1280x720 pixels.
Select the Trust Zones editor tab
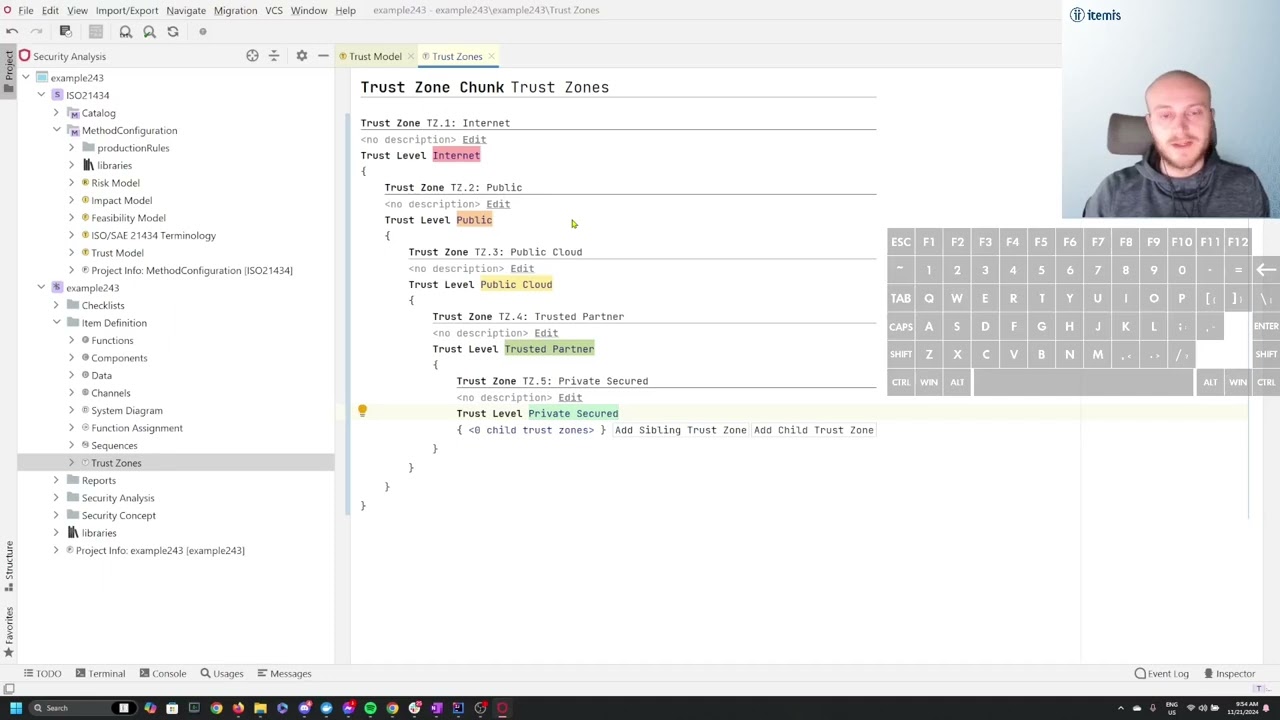click(x=457, y=56)
